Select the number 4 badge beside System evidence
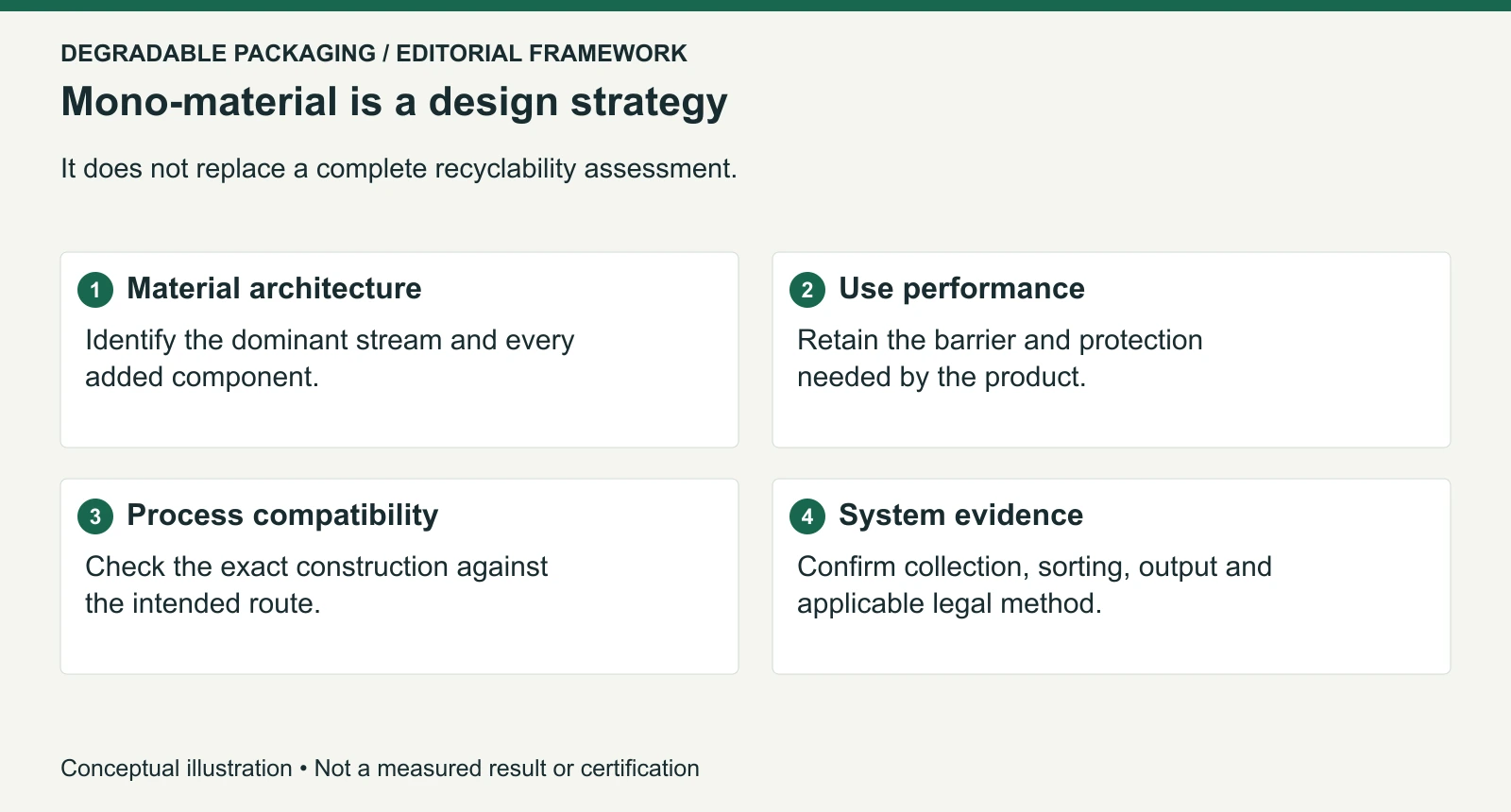The width and height of the screenshot is (1511, 812). (807, 516)
